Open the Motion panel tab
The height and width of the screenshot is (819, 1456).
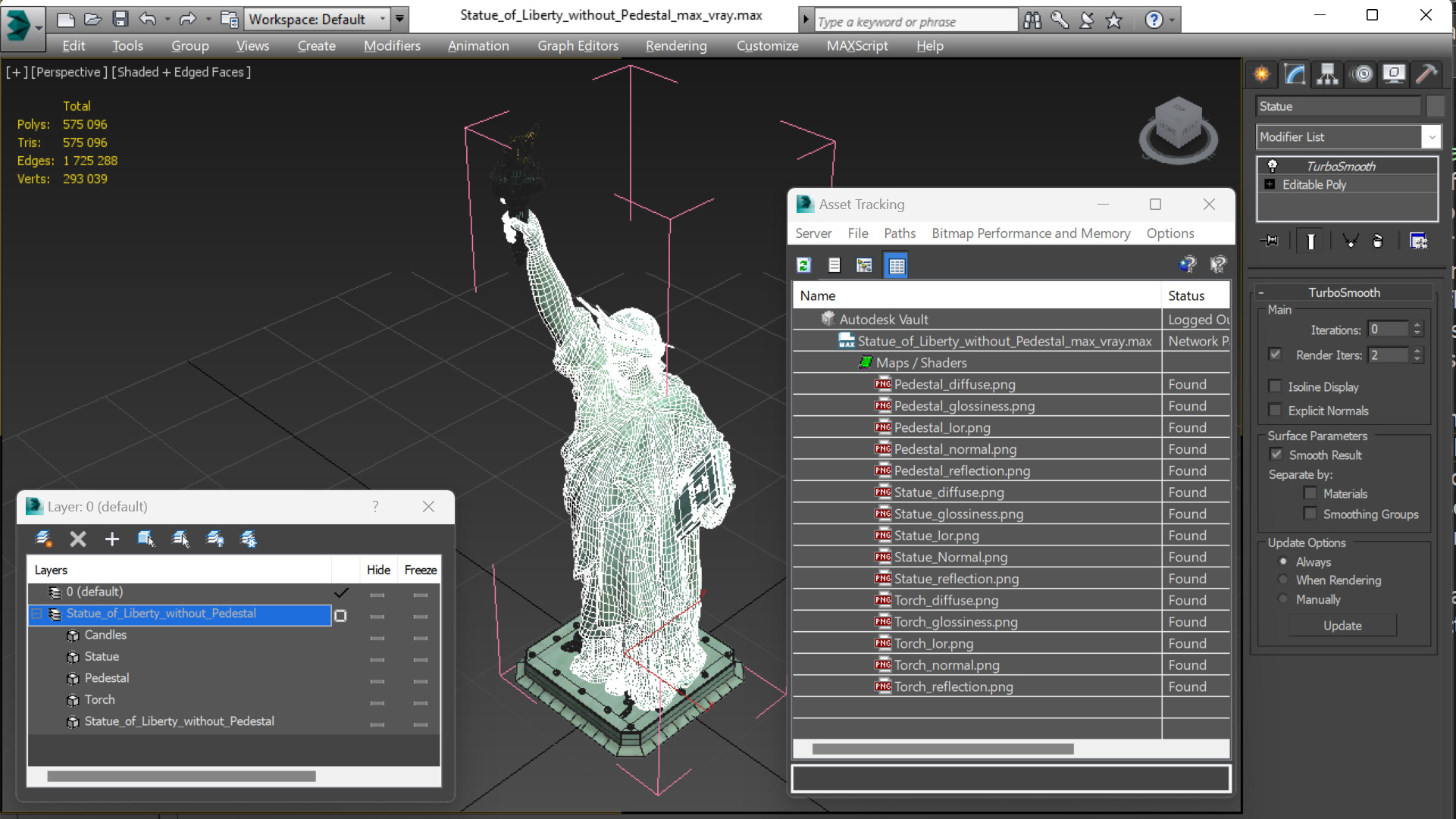[1362, 73]
